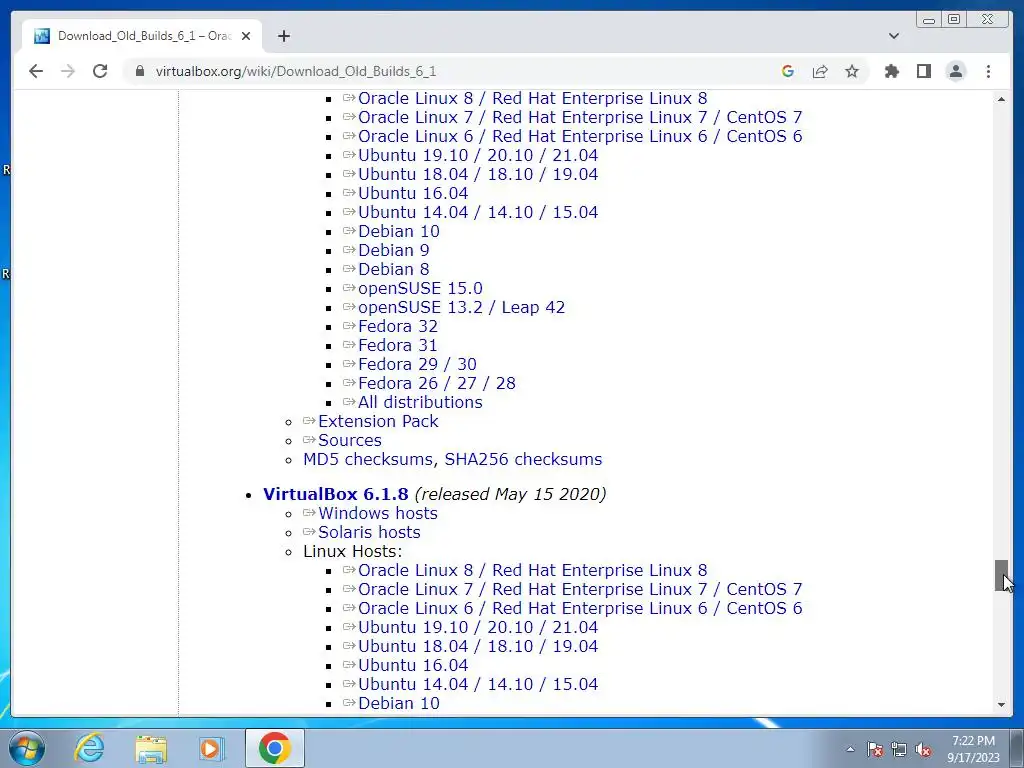Viewport: 1024px width, 768px height.
Task: Open Fedora 26 / 27 / 28 link
Action: (436, 383)
